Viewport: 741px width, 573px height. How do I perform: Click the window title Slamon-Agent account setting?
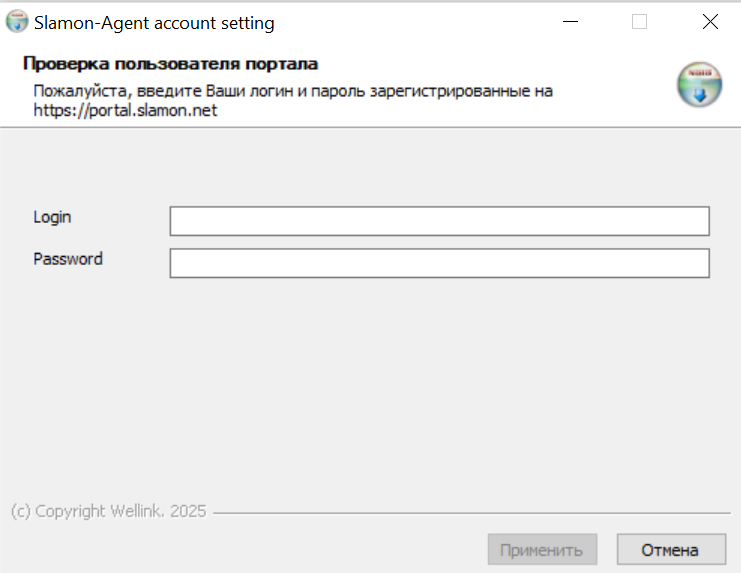154,23
